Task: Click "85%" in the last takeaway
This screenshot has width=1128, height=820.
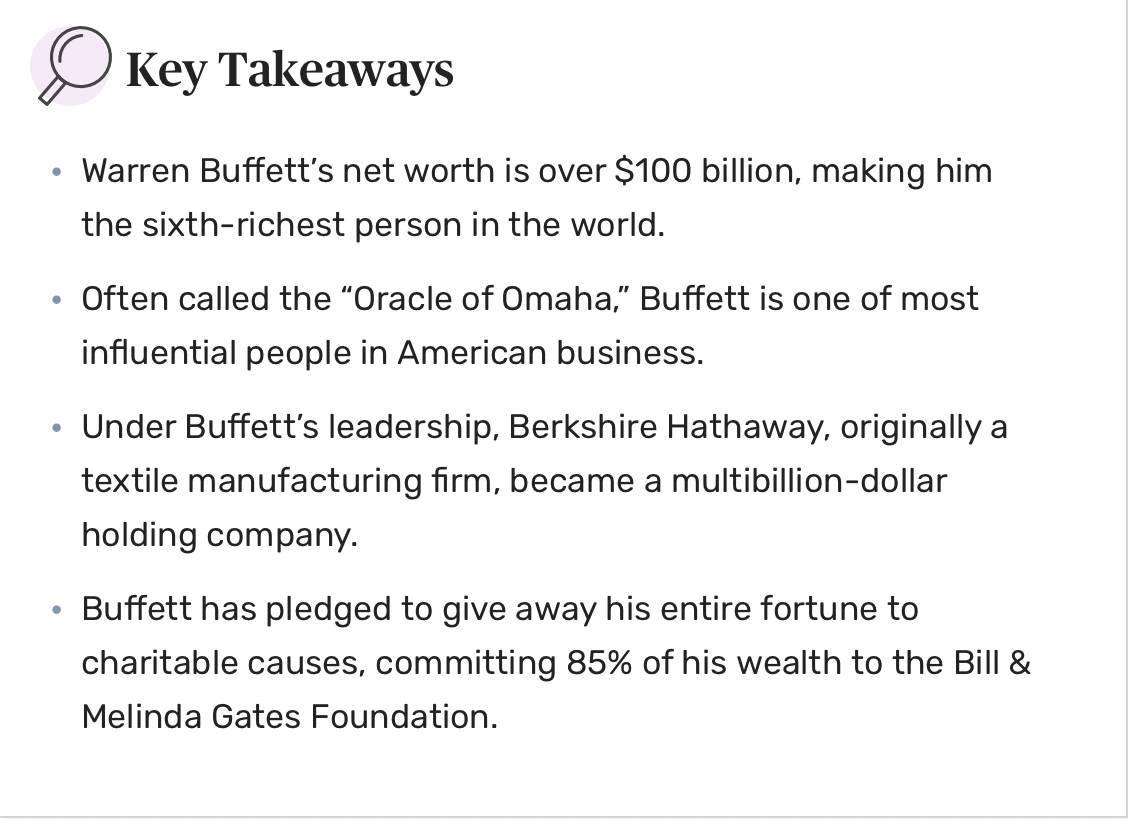Action: (x=599, y=662)
